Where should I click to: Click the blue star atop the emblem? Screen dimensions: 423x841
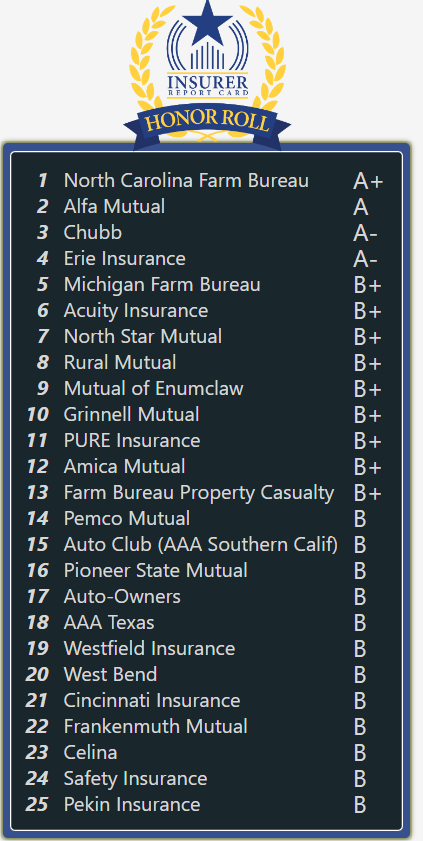207,21
